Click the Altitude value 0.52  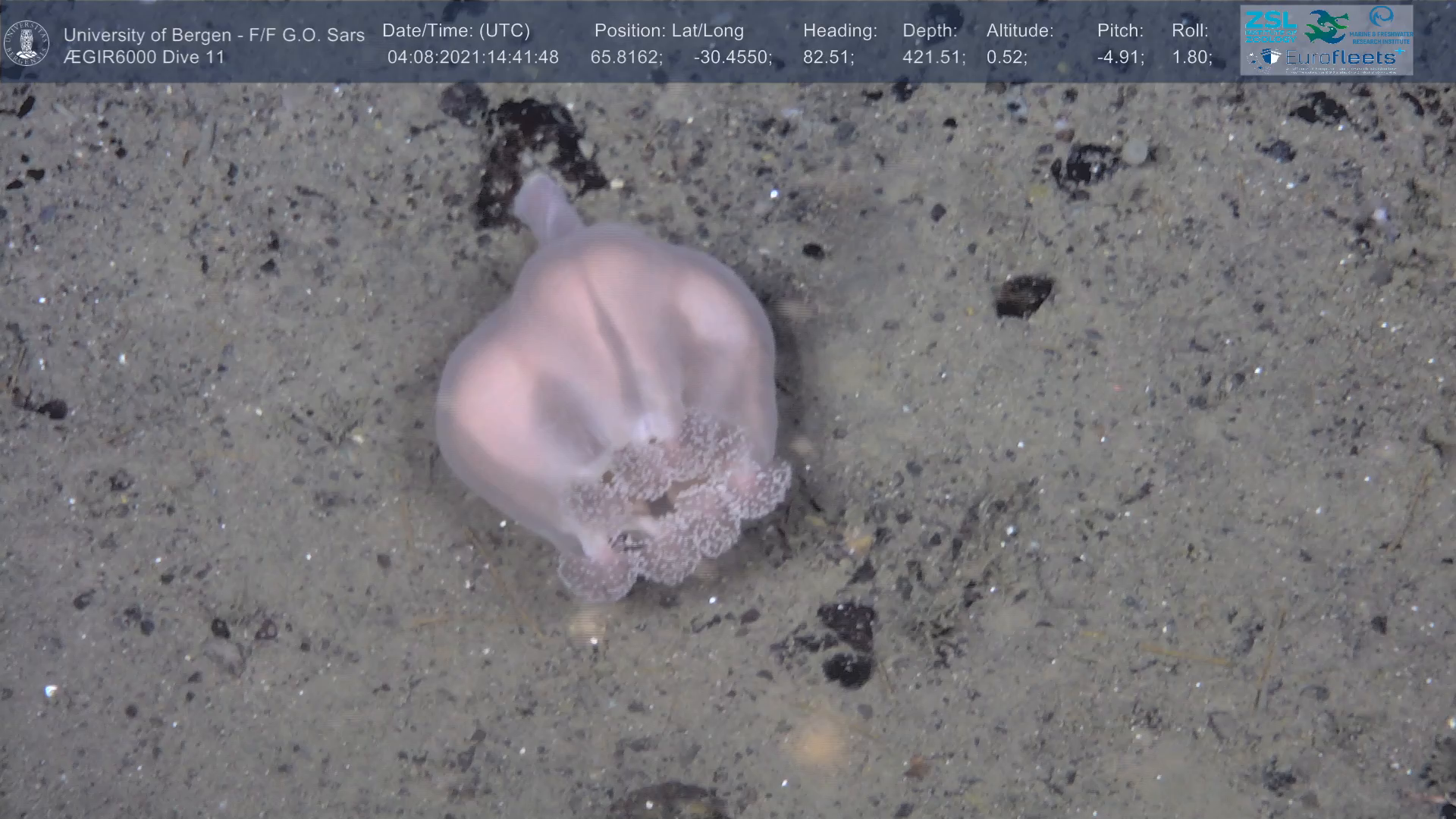pyautogui.click(x=1006, y=58)
